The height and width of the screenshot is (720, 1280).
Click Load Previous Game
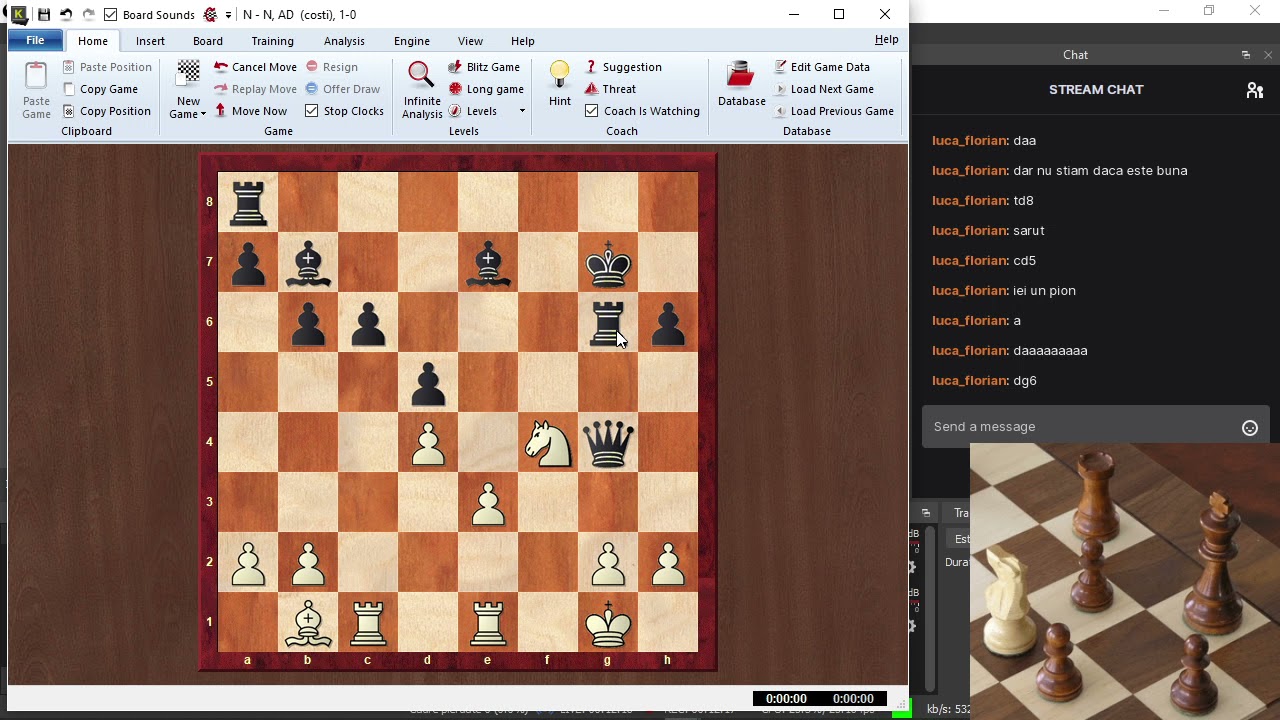pos(834,111)
